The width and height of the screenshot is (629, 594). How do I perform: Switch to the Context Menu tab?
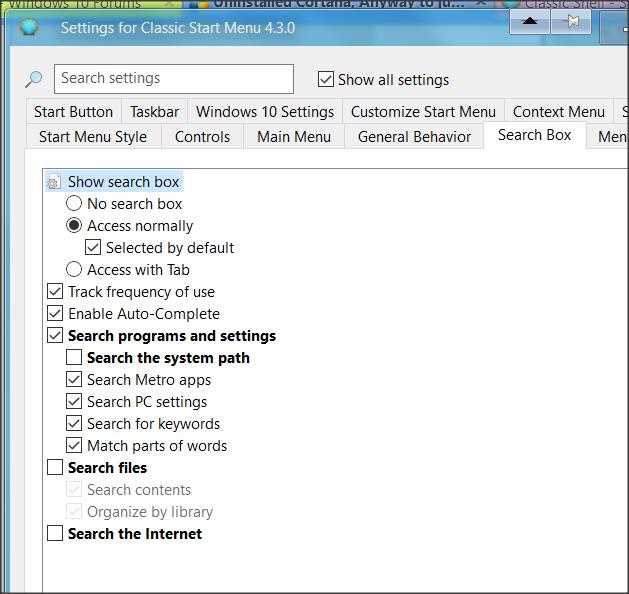pyautogui.click(x=559, y=112)
